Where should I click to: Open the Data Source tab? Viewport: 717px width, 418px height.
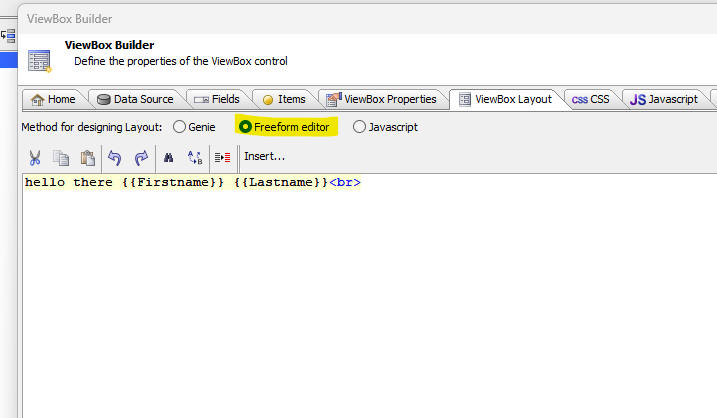tap(135, 99)
